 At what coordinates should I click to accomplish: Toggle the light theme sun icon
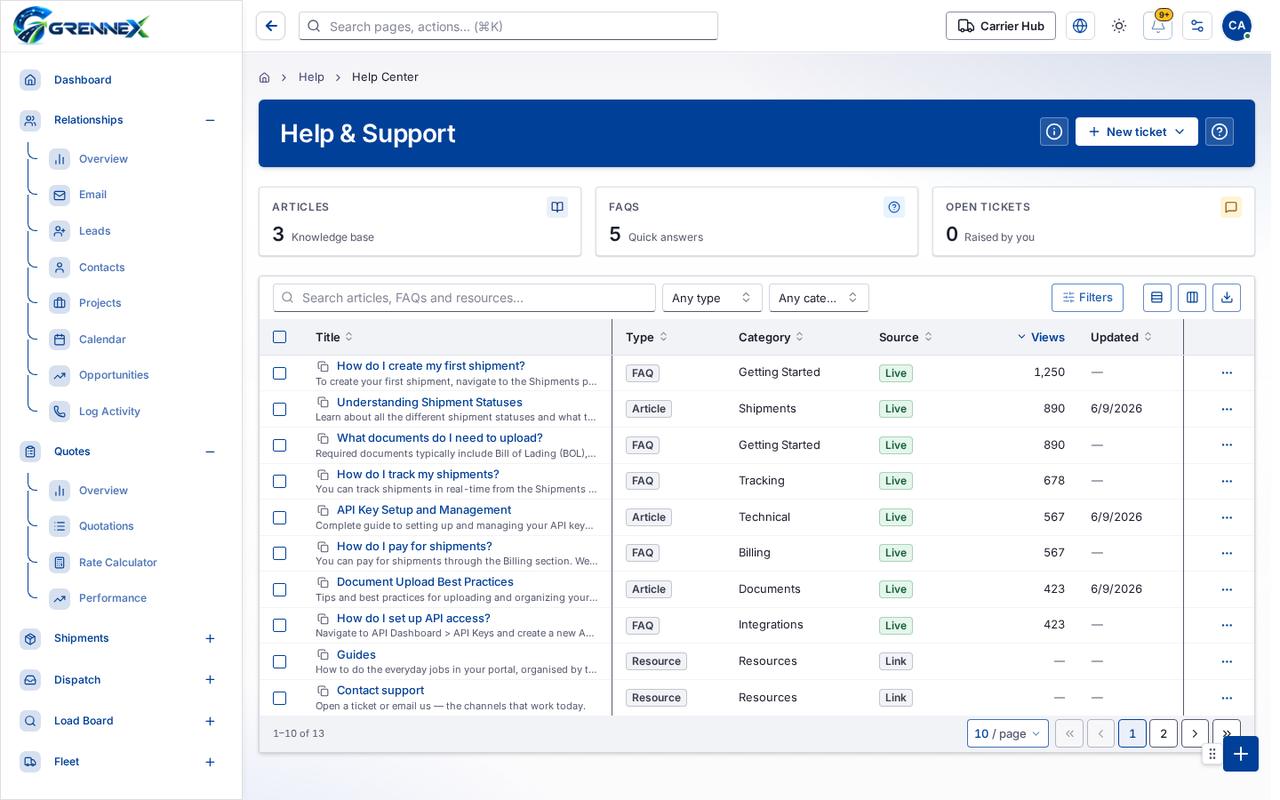click(x=1119, y=26)
